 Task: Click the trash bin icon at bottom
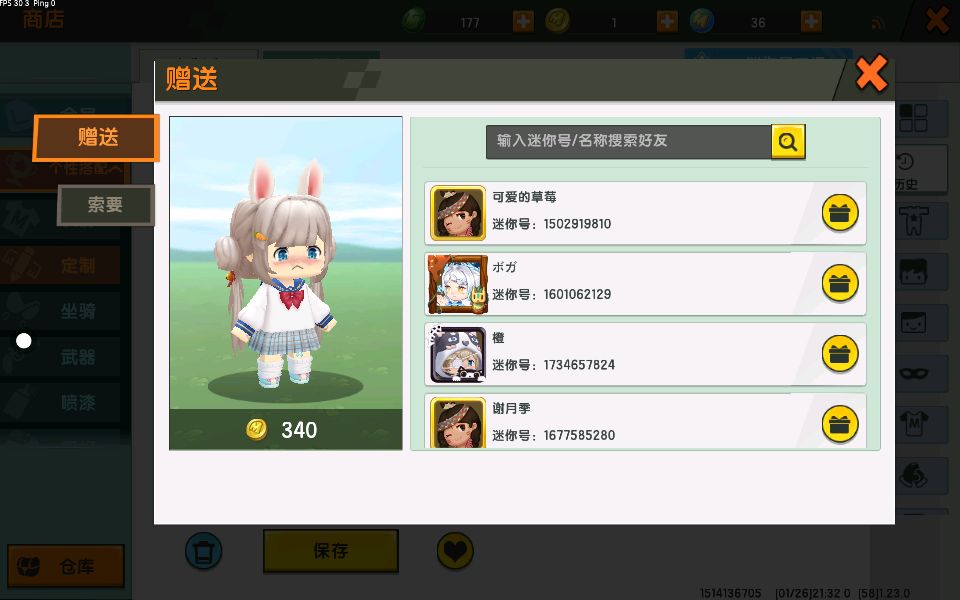click(x=203, y=550)
